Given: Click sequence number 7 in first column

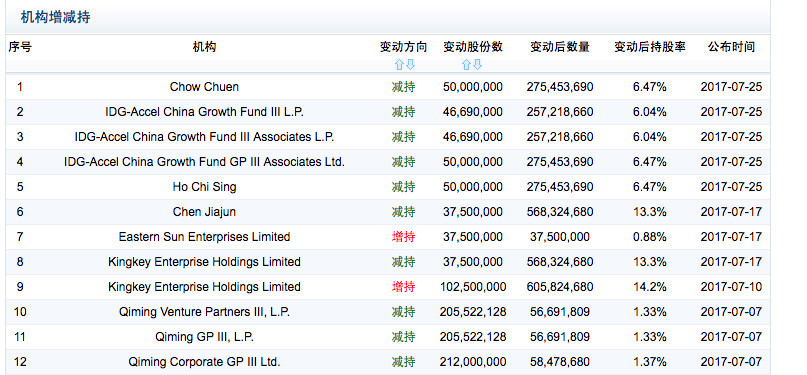Looking at the screenshot, I should [20, 237].
